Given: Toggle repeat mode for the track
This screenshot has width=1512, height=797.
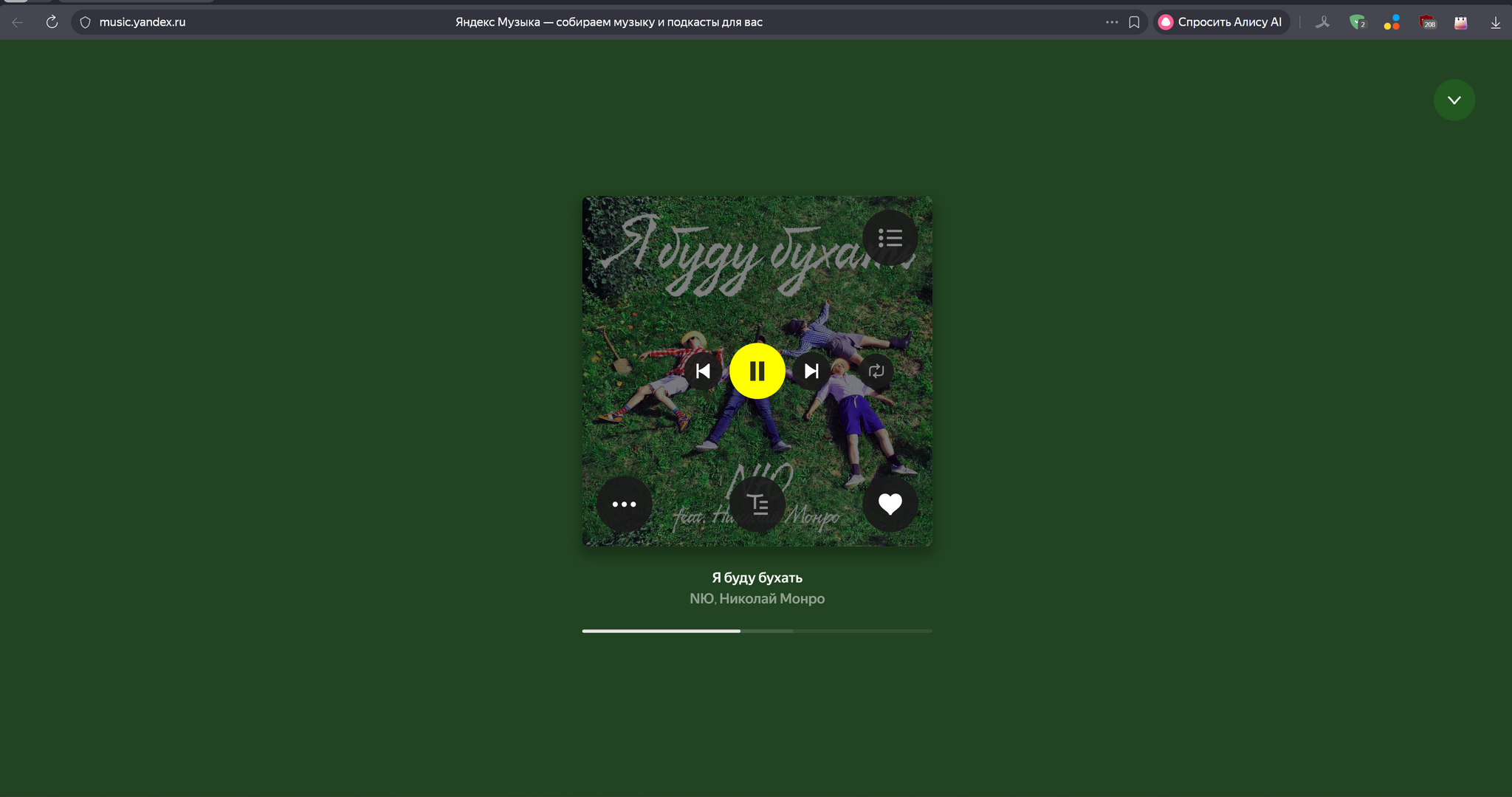Looking at the screenshot, I should click(876, 371).
